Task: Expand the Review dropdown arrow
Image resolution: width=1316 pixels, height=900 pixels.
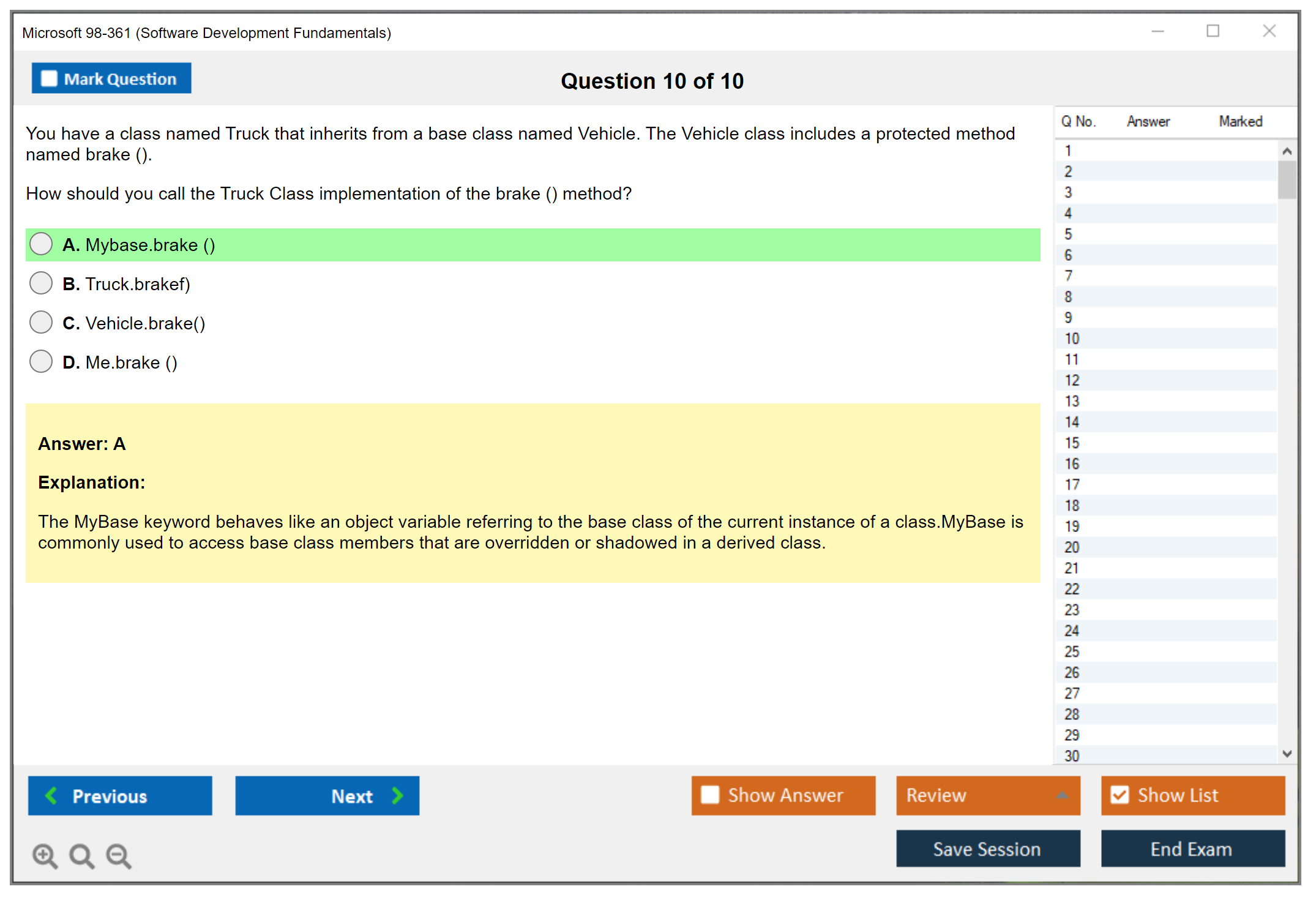Action: [1062, 795]
